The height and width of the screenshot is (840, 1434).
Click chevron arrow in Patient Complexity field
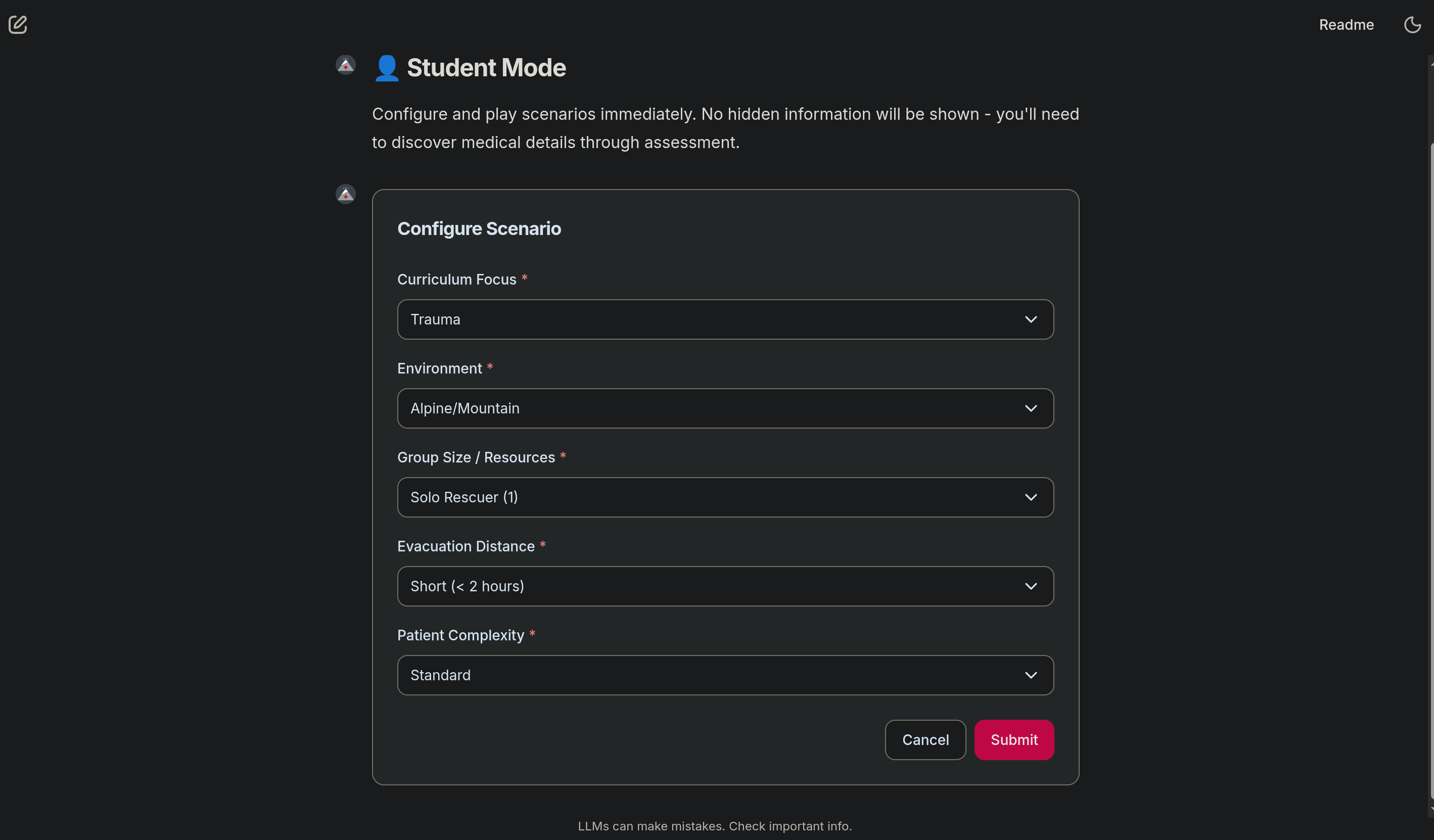(x=1031, y=674)
